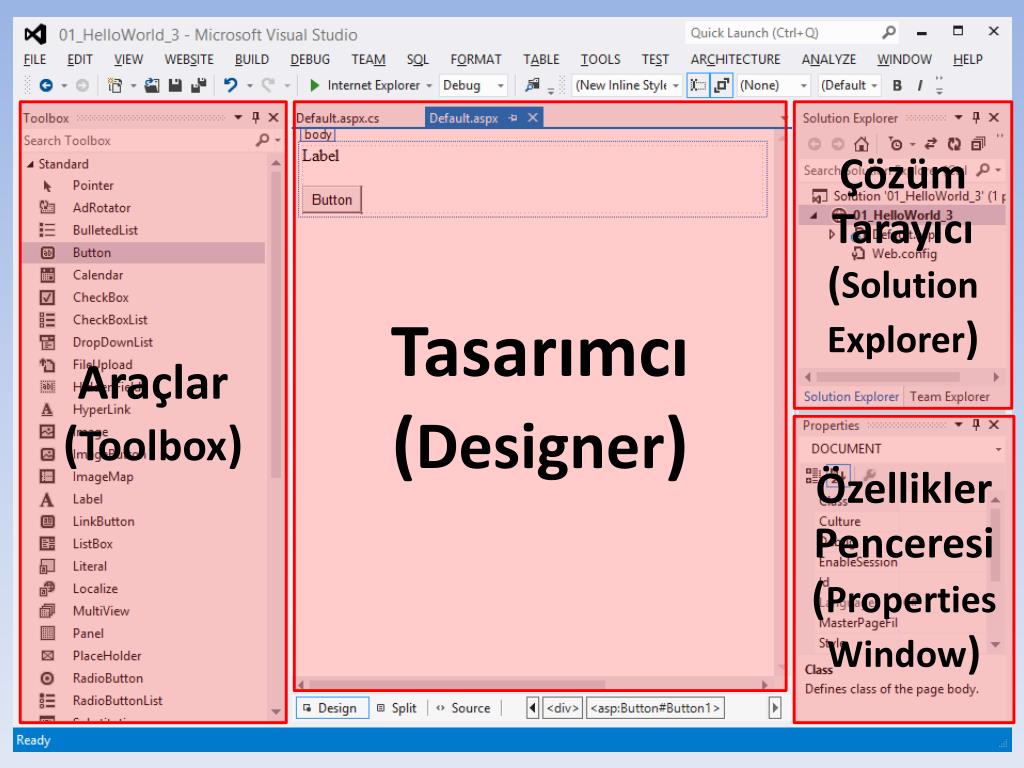
Task: Click the Toolbox search magnifier icon
Action: 263,140
